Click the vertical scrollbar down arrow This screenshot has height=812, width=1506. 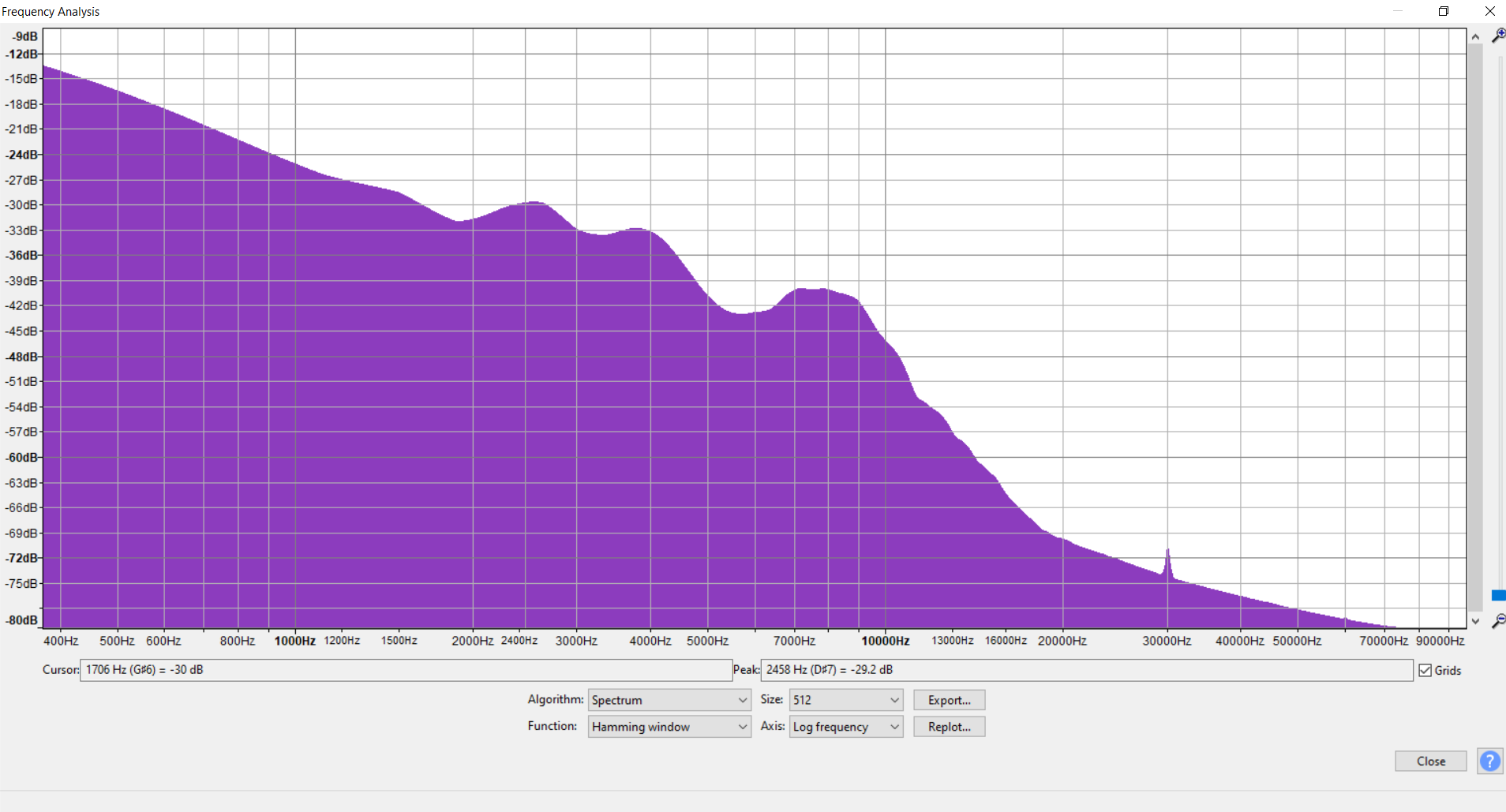(1475, 621)
